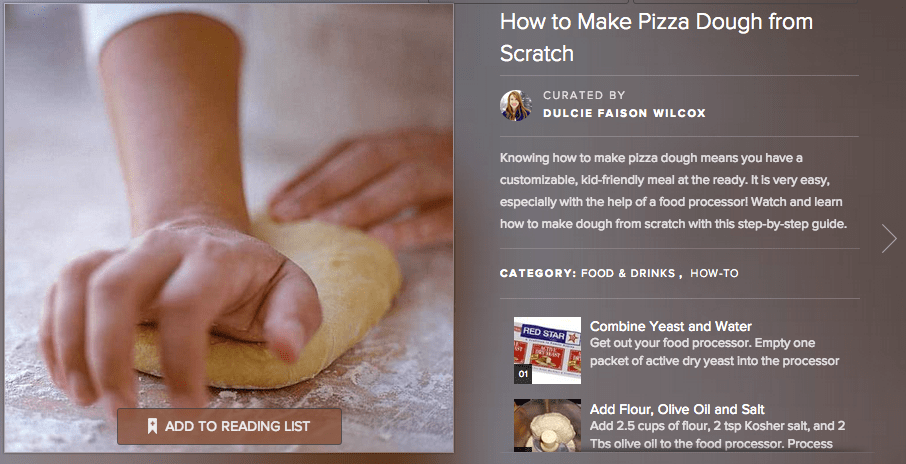Browse the How-To category
The width and height of the screenshot is (906, 464).
click(714, 273)
